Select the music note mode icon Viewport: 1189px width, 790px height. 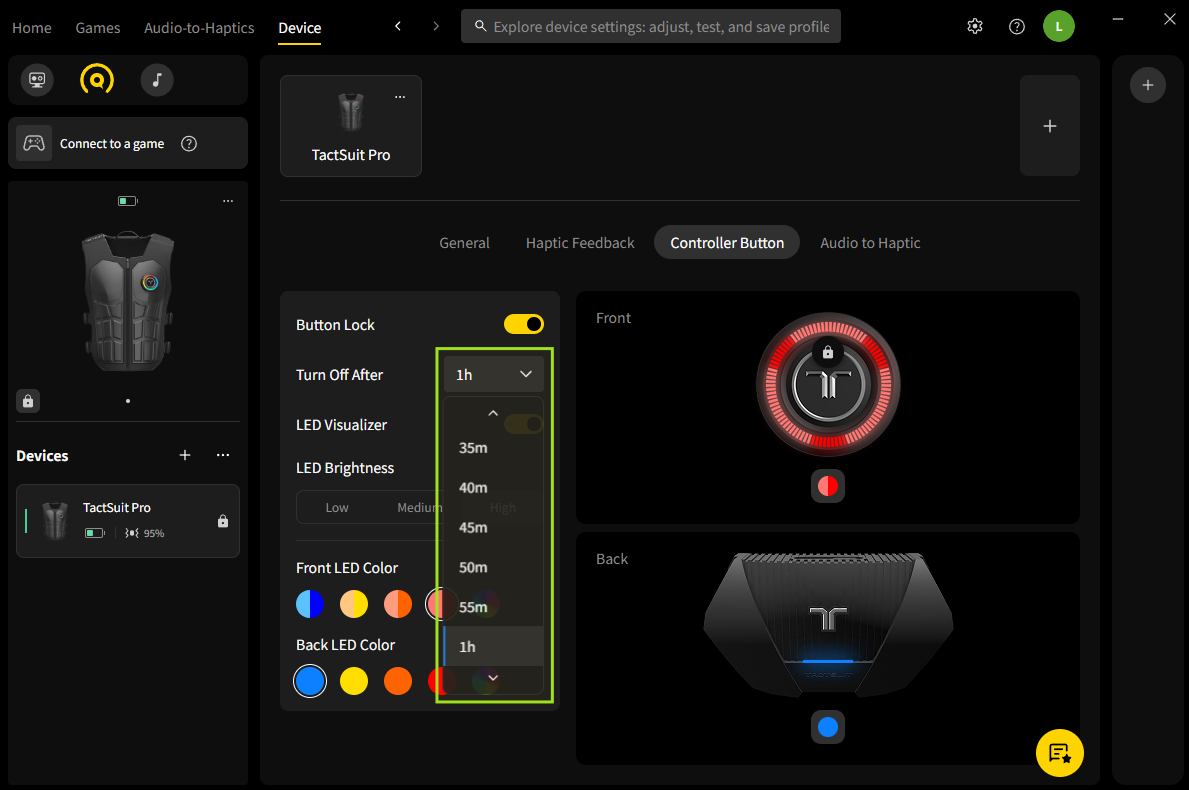click(x=157, y=80)
